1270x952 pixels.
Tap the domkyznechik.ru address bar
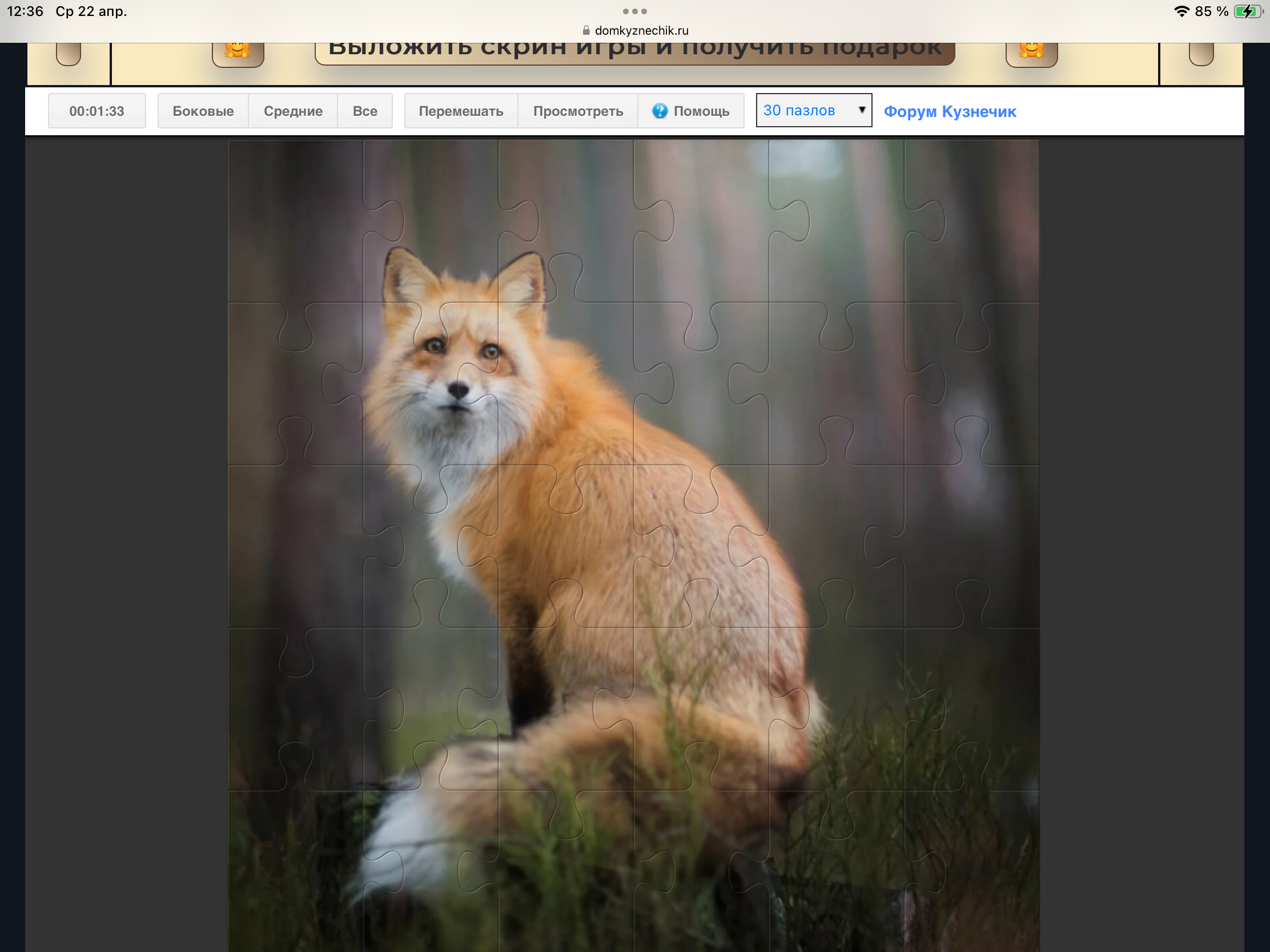641,30
